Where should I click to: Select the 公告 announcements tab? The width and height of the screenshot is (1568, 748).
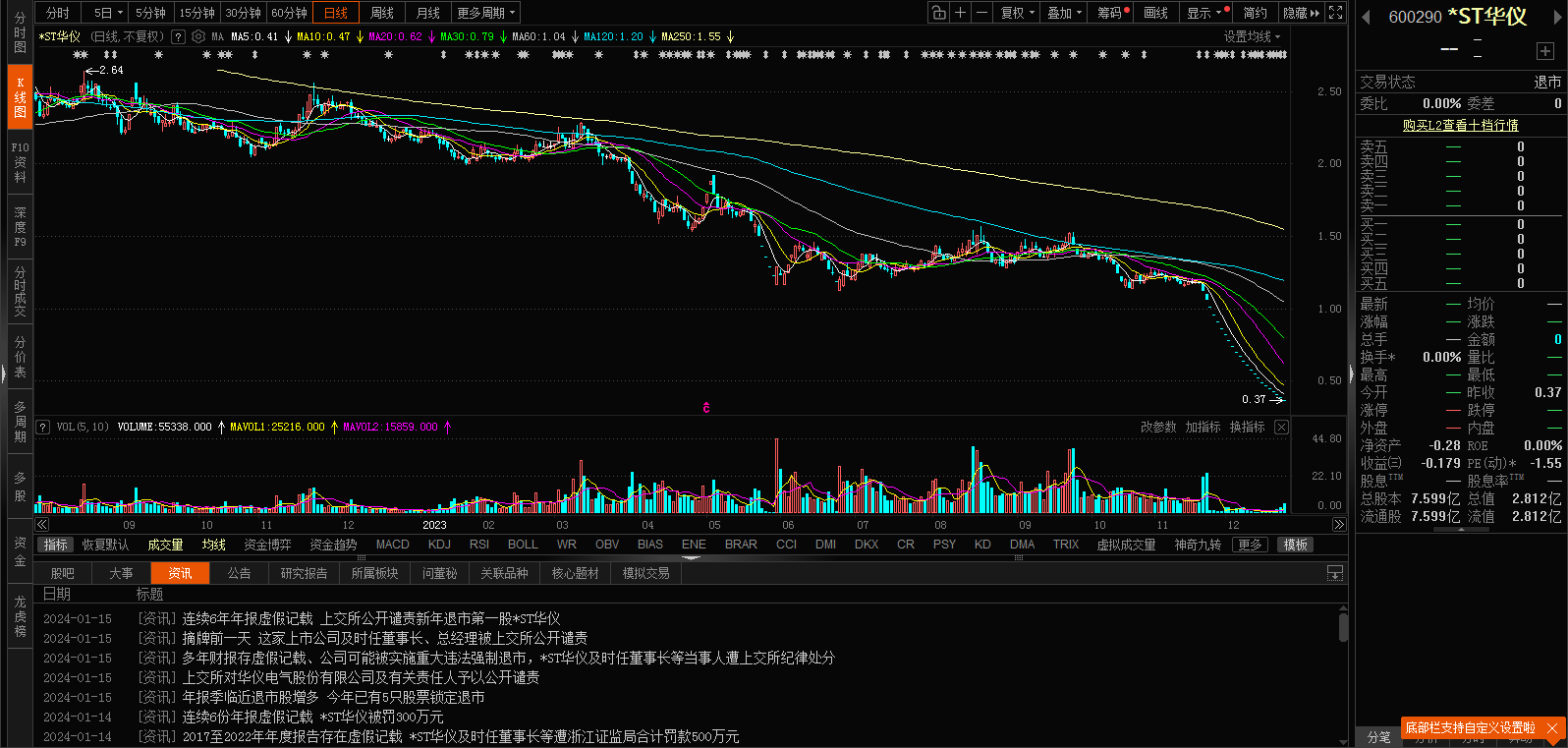pos(239,573)
